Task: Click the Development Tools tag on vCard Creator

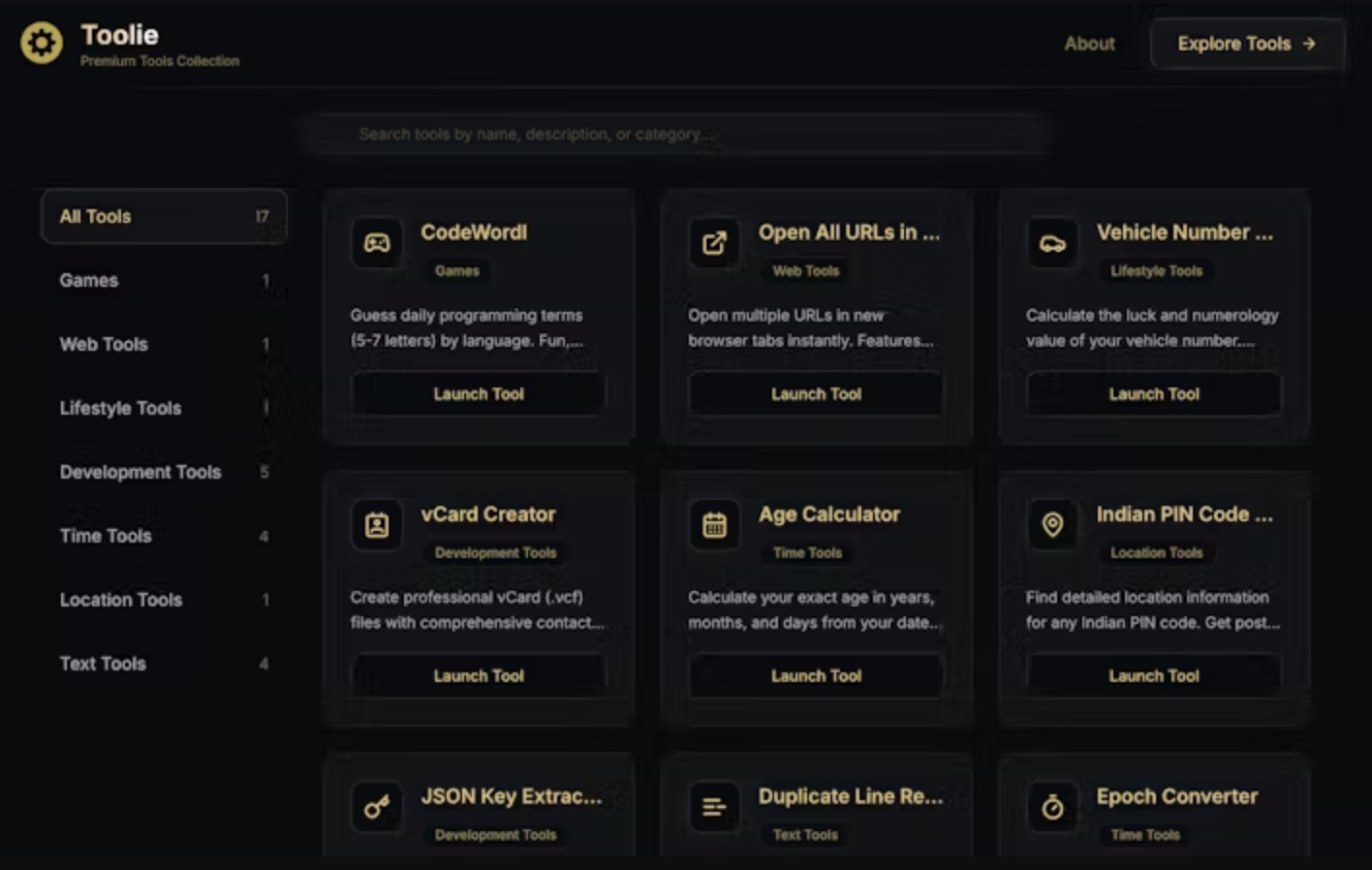Action: (x=495, y=553)
